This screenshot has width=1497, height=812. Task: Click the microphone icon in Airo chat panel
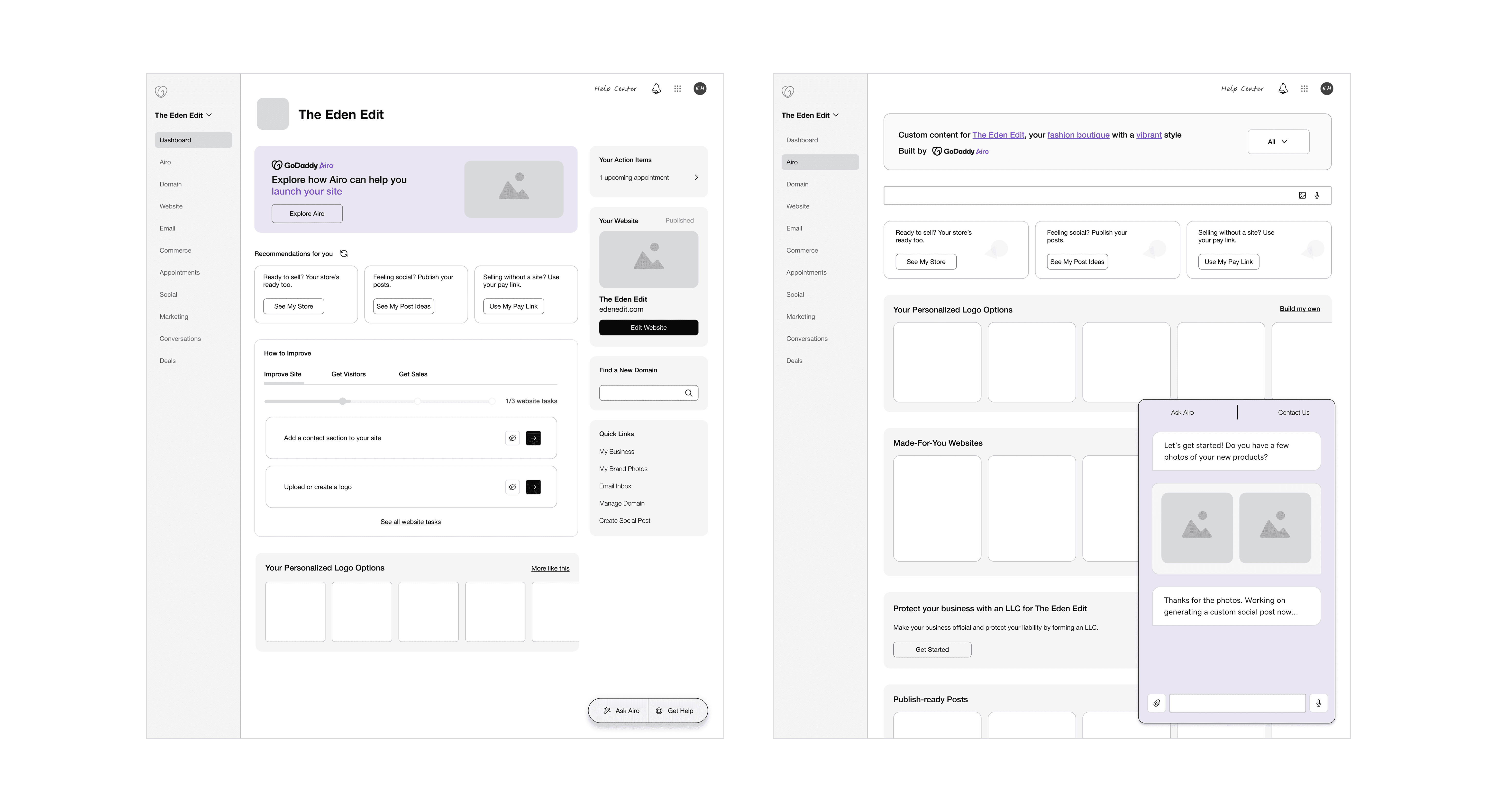[1319, 703]
